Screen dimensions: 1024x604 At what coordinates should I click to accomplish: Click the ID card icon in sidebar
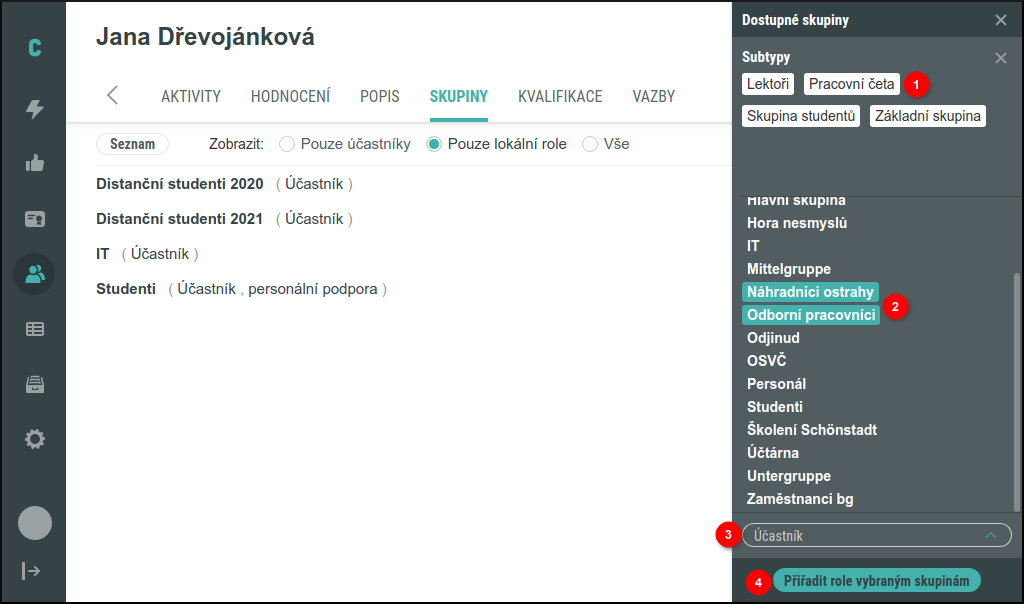tap(33, 218)
